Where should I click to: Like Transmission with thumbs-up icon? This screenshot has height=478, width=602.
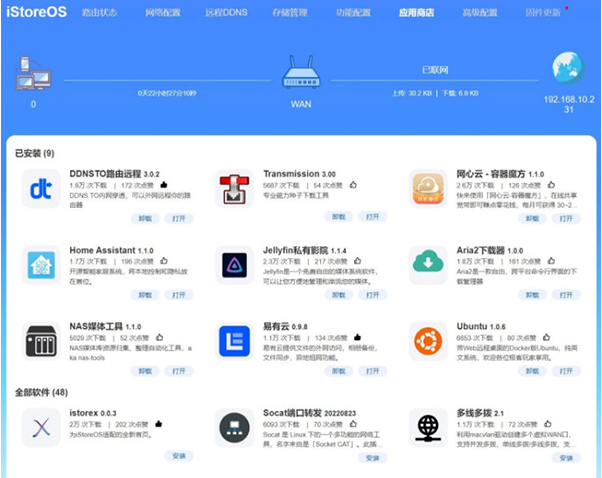[353, 185]
